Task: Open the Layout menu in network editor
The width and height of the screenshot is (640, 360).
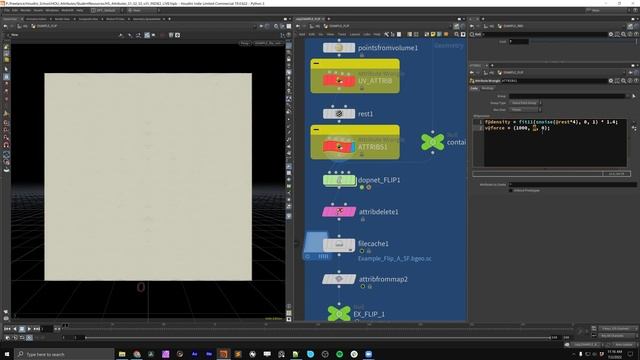Action: [x=355, y=34]
